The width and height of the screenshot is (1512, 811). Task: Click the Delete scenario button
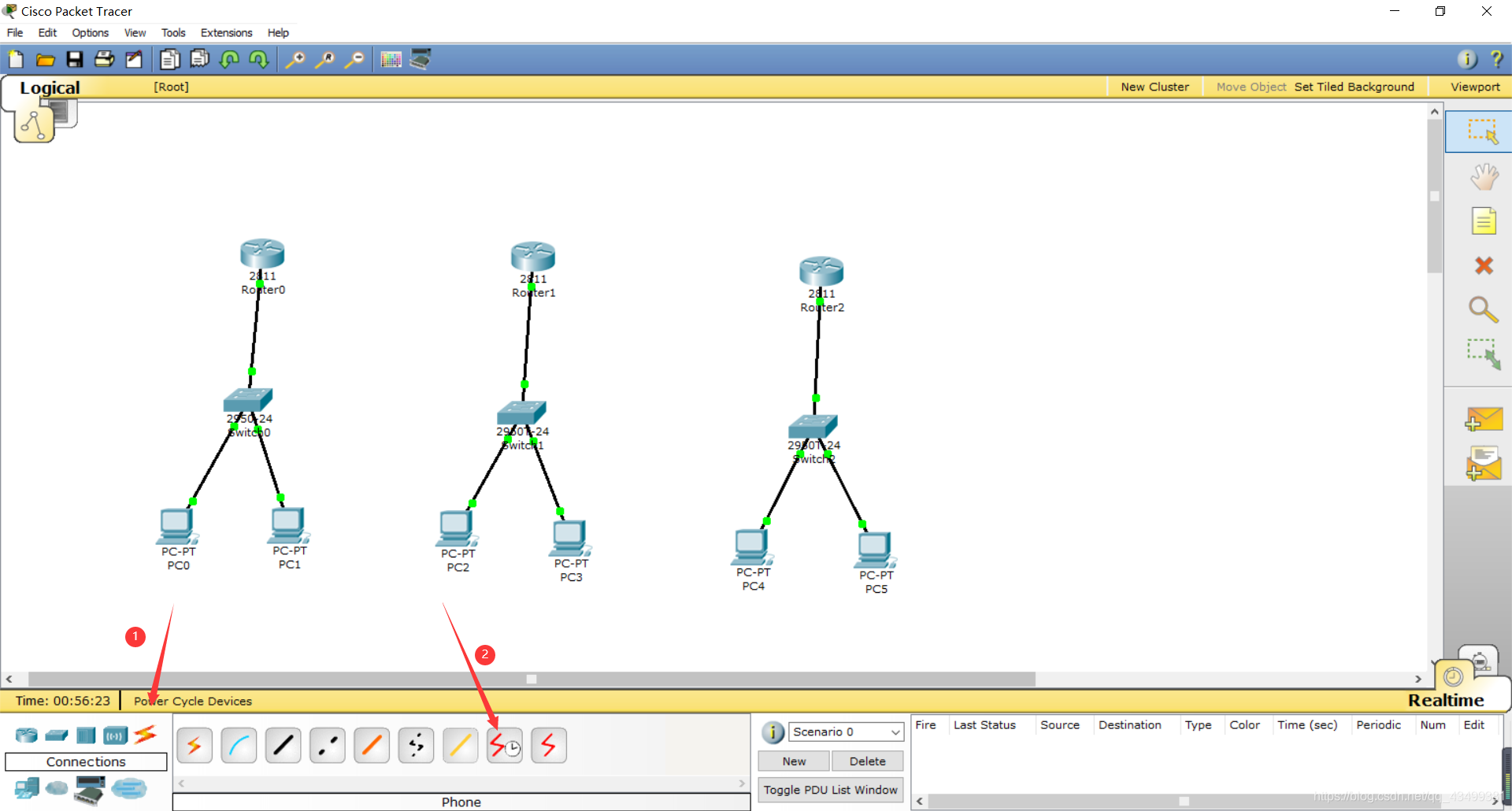coord(868,761)
